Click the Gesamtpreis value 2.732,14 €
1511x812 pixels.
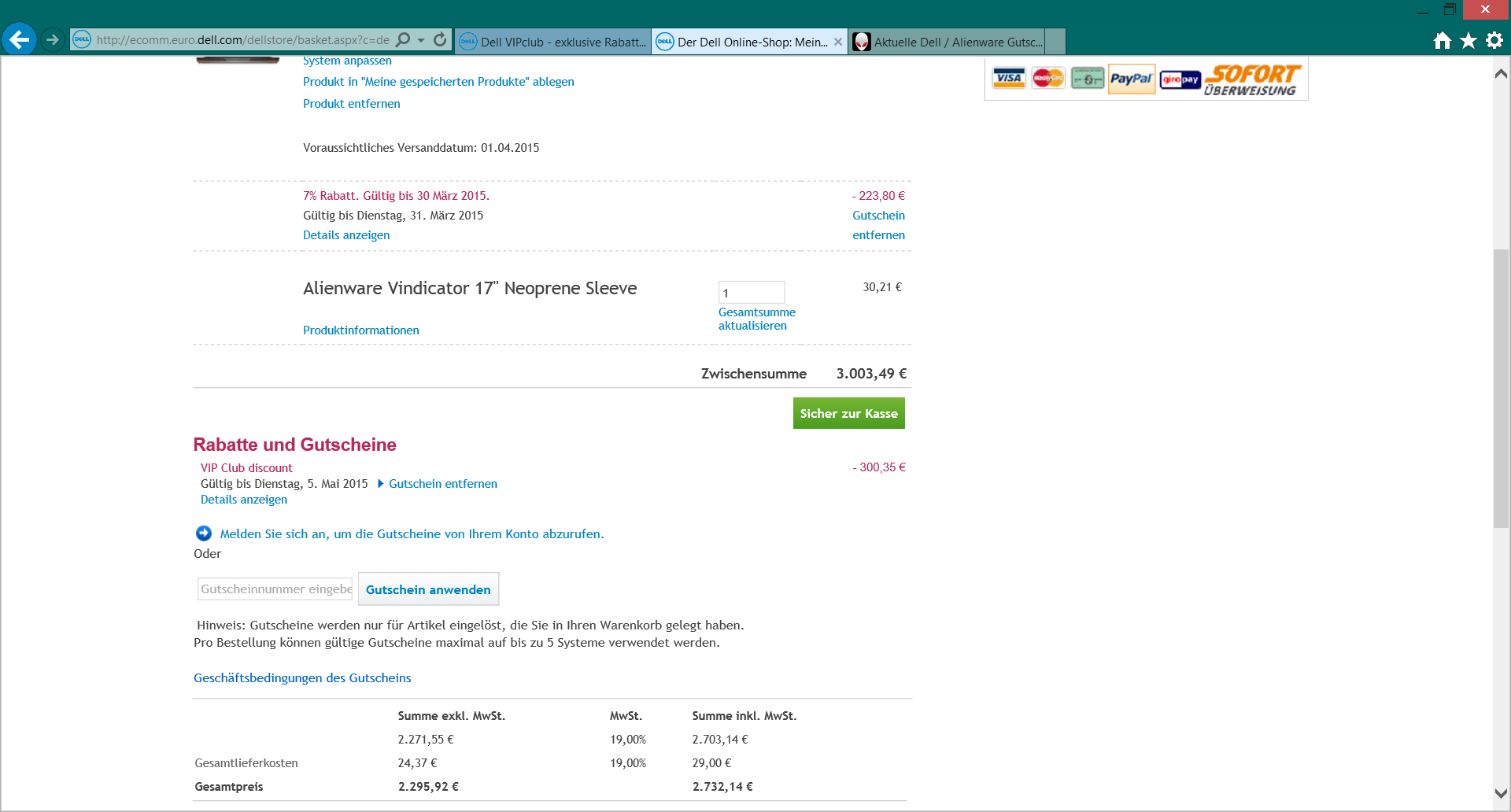coord(722,787)
